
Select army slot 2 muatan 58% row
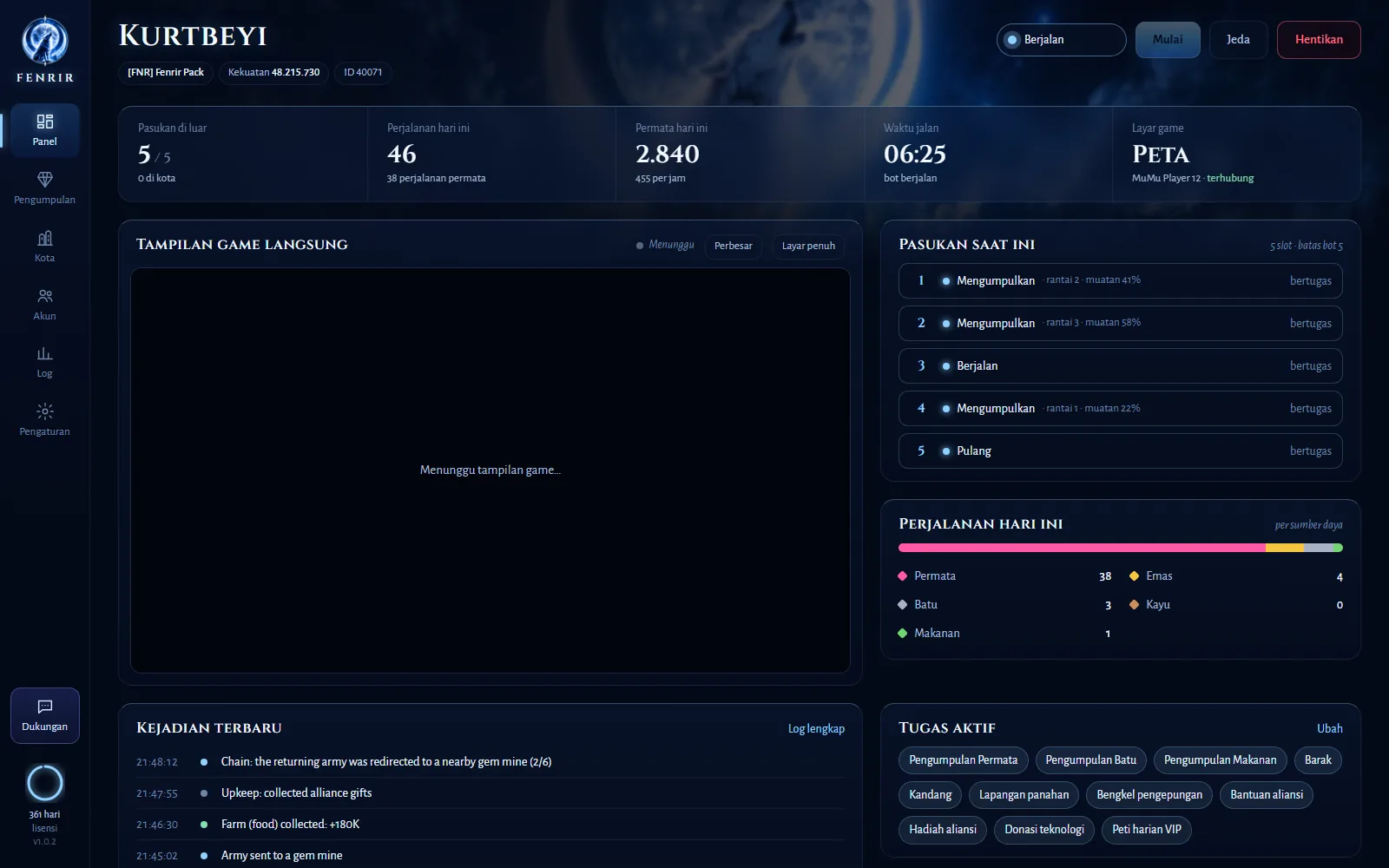pos(1121,324)
